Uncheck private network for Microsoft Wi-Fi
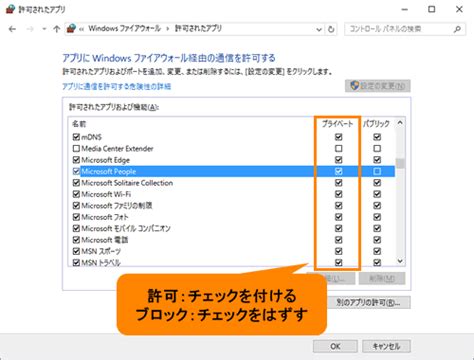The height and width of the screenshot is (360, 474). (338, 194)
